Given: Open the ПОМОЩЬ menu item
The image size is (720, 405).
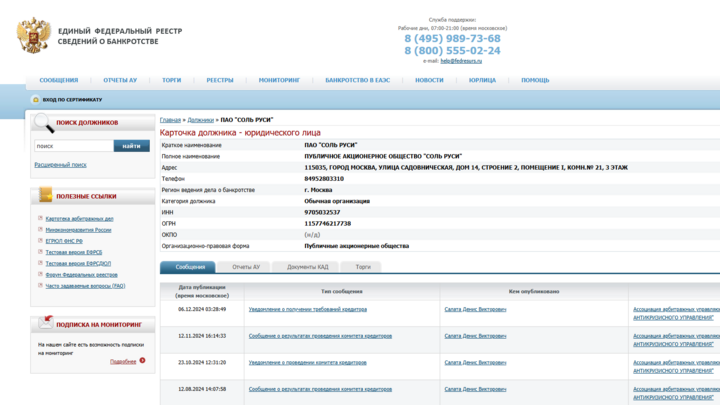Looking at the screenshot, I should click(x=535, y=80).
